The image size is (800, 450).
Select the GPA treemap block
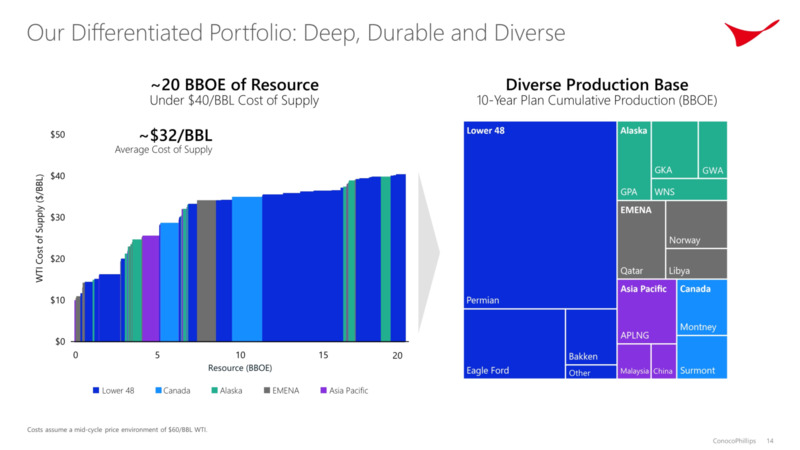[x=634, y=160]
